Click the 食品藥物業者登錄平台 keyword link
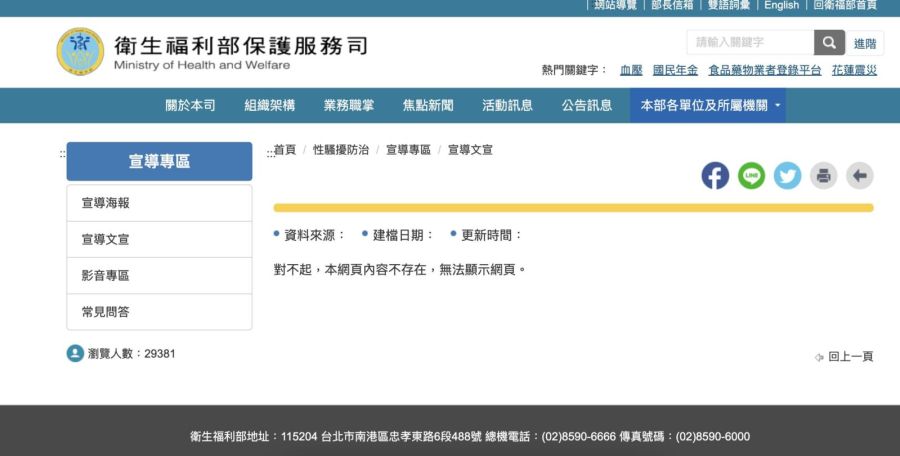 (x=765, y=70)
